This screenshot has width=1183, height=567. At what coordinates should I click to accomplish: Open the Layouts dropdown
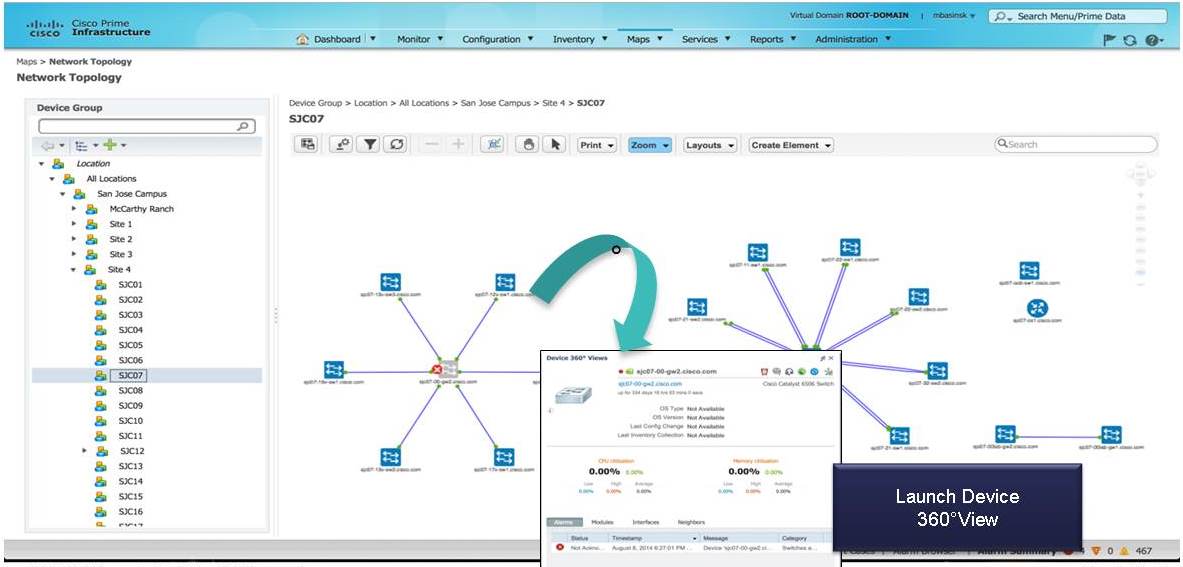(x=709, y=145)
